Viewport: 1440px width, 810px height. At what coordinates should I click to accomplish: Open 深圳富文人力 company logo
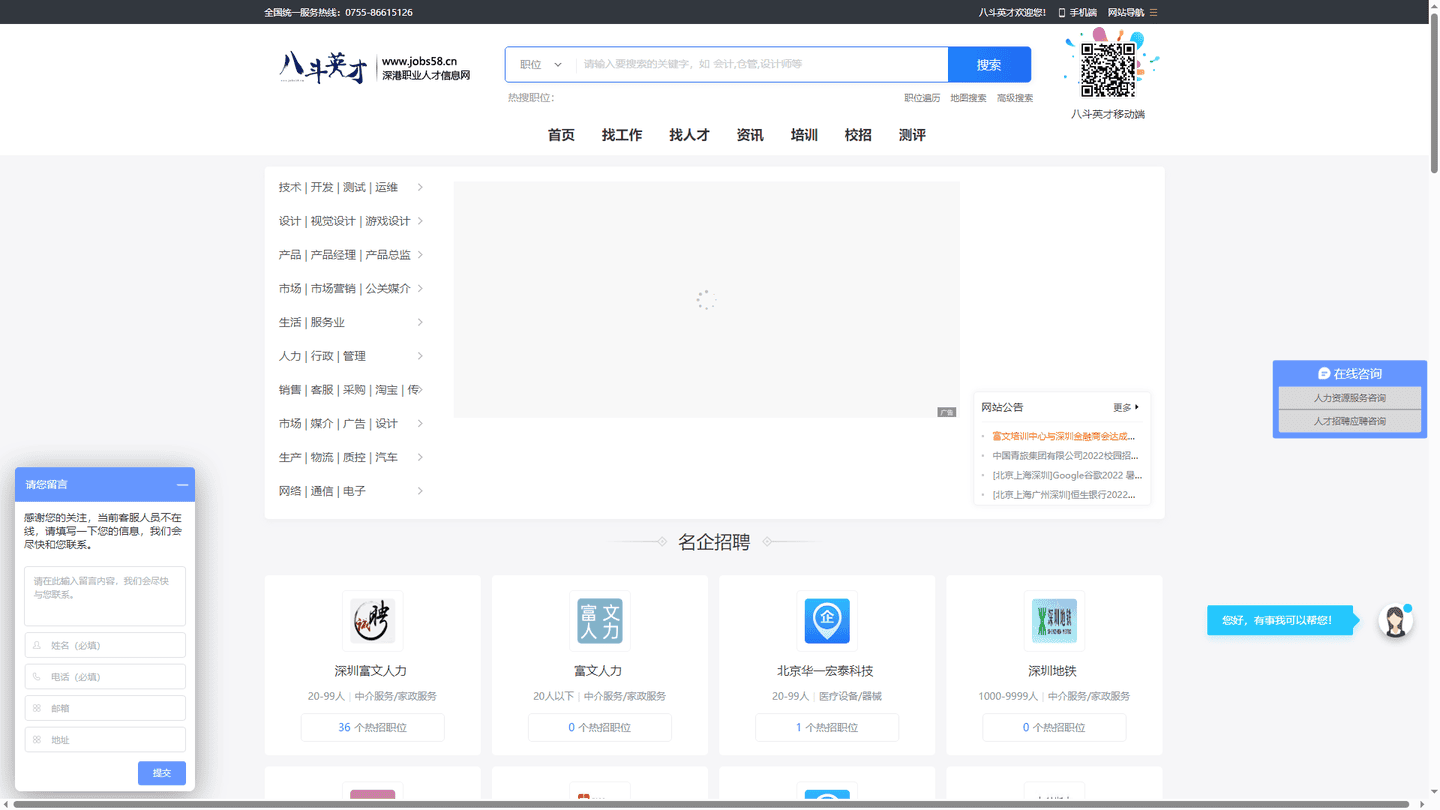coord(373,621)
